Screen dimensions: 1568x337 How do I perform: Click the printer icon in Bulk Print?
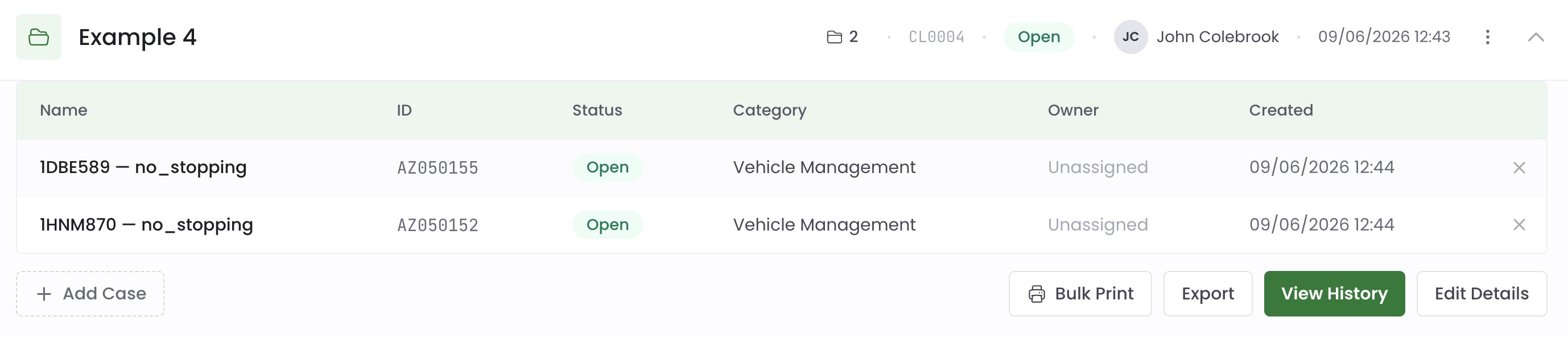tap(1037, 294)
